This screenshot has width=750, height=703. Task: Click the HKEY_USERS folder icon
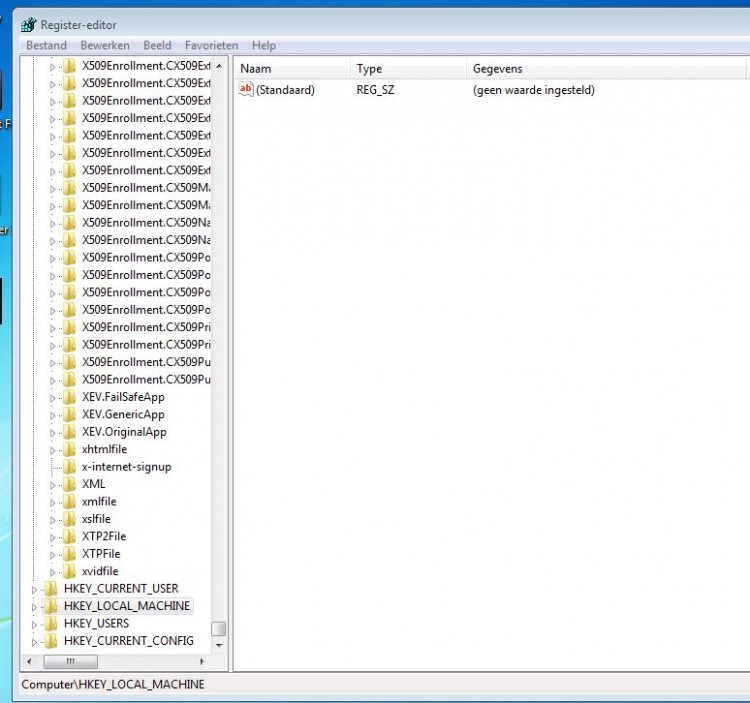point(51,623)
